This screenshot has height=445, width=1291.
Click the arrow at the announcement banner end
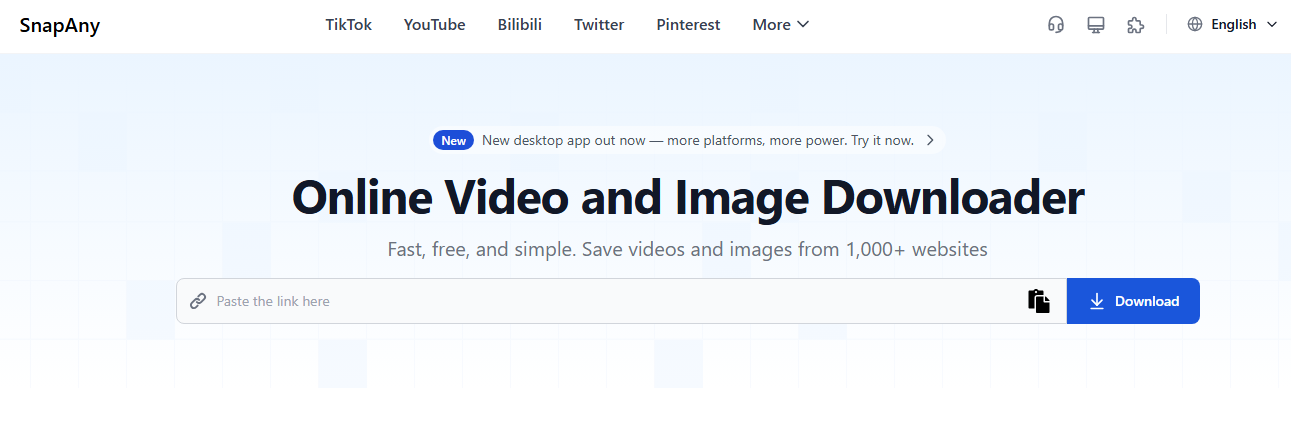point(930,141)
